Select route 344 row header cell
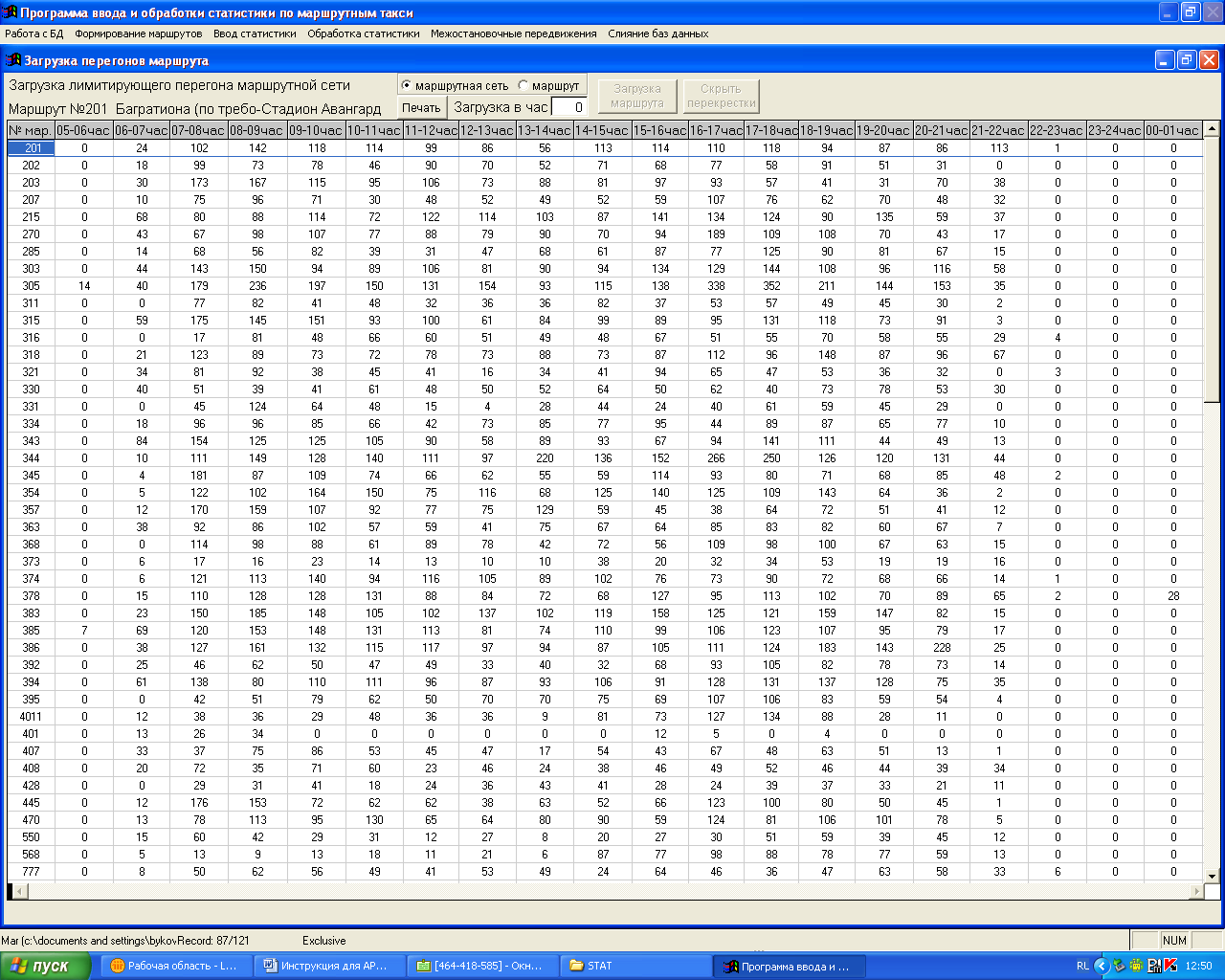Image resolution: width=1225 pixels, height=980 pixels. 31,458
